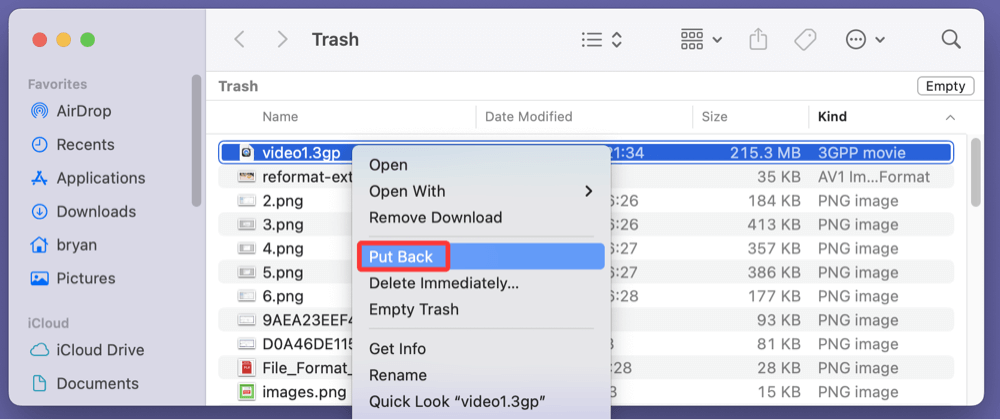Click the AV1 Im...Format kind cell
The width and height of the screenshot is (1000, 420).
(874, 177)
